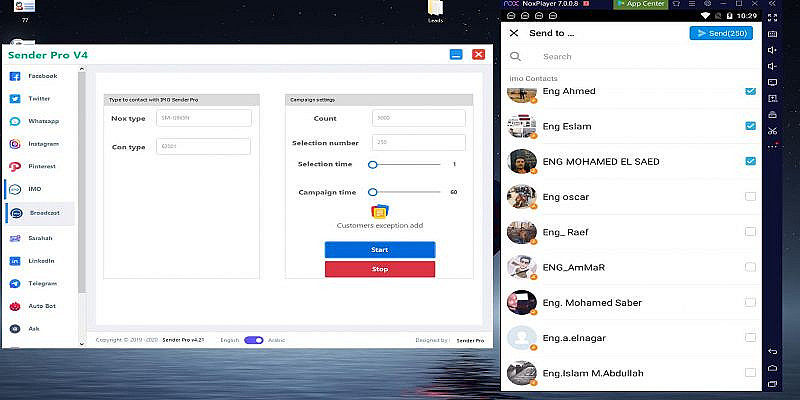This screenshot has height=400, width=800.
Task: Select the Auto Bot sidebar icon
Action: pos(15,306)
